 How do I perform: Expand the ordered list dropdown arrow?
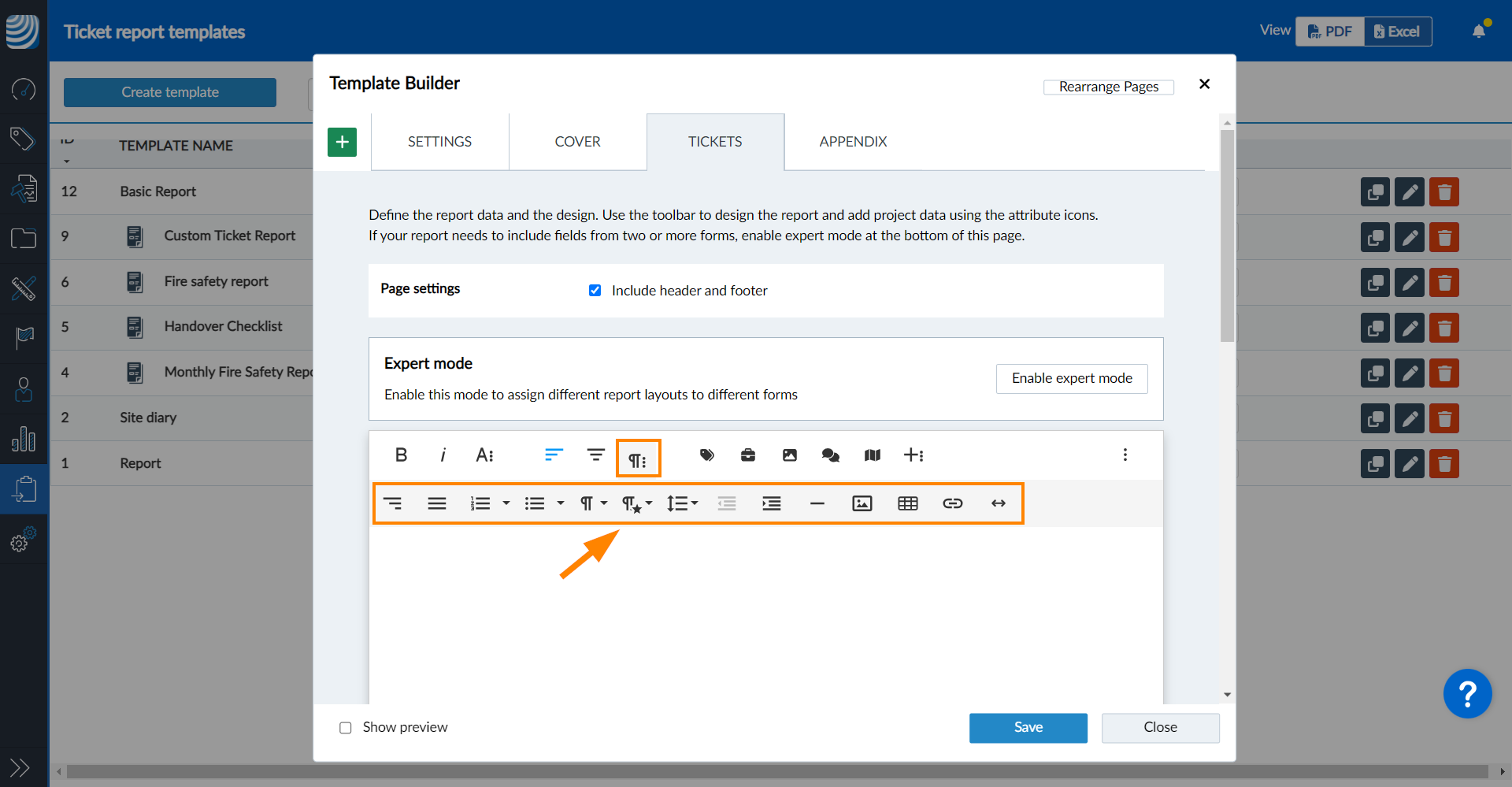pos(506,503)
